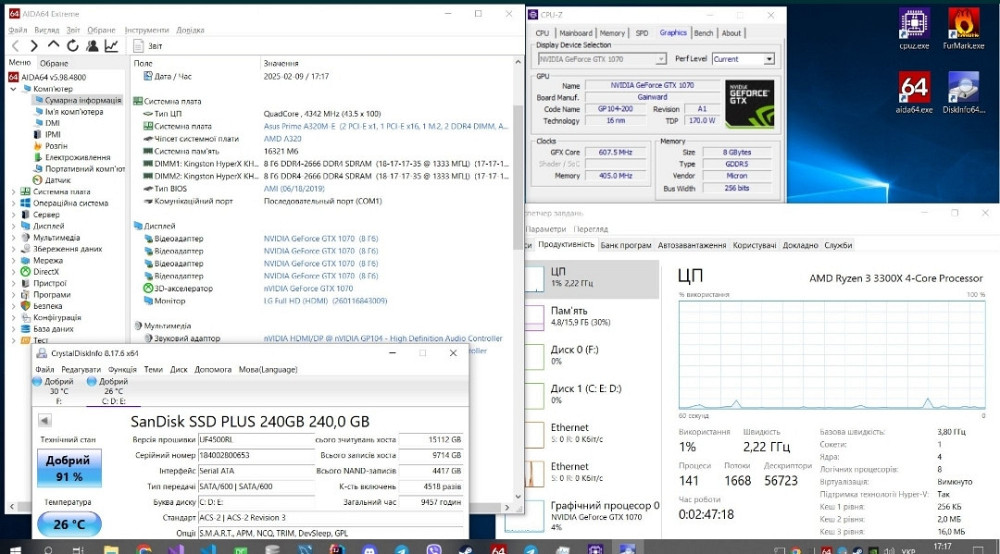Expand Операційна система tree node

click(x=13, y=203)
